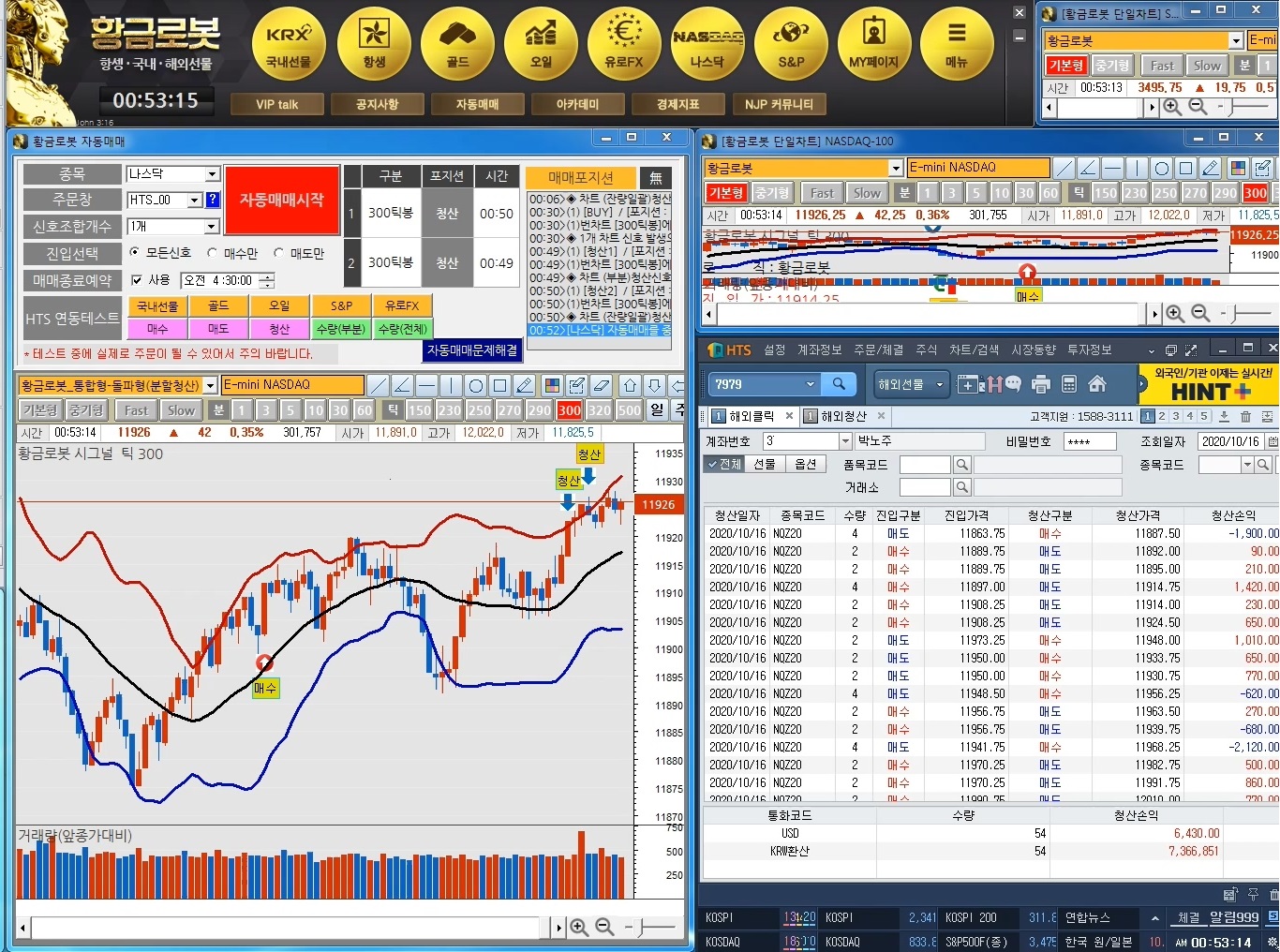Image resolution: width=1280 pixels, height=952 pixels.
Task: Zoom out on the bottom chart
Action: coord(604,927)
